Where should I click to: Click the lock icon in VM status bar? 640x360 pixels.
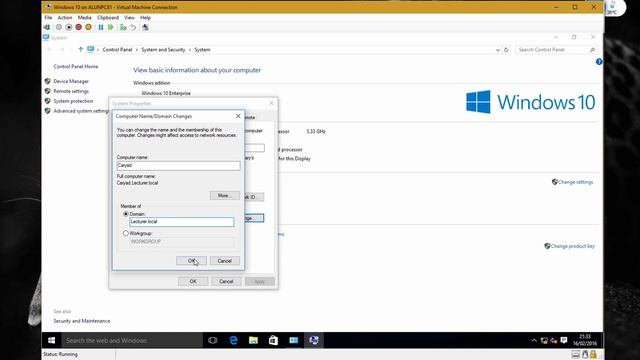593,354
